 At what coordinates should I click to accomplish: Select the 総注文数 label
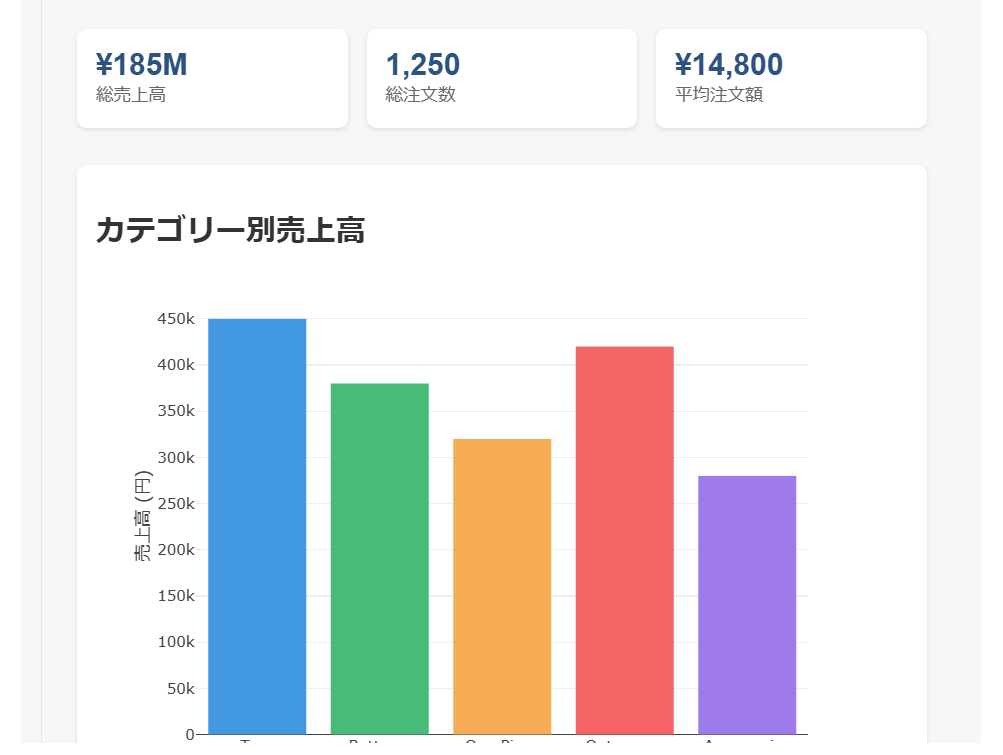[420, 95]
